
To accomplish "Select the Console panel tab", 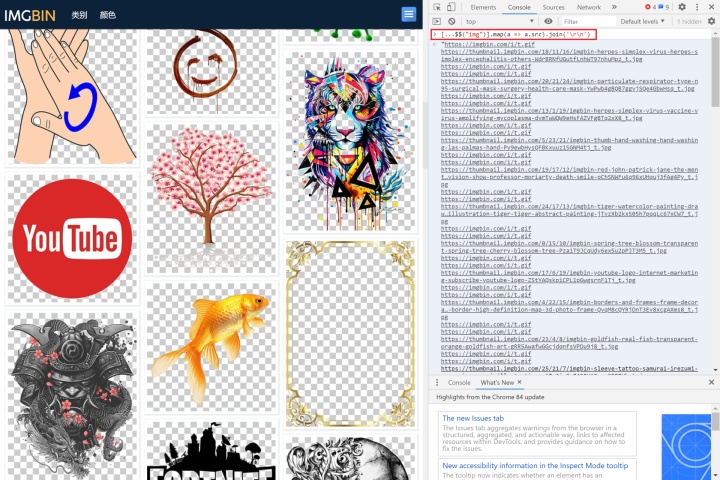I will click(x=519, y=7).
